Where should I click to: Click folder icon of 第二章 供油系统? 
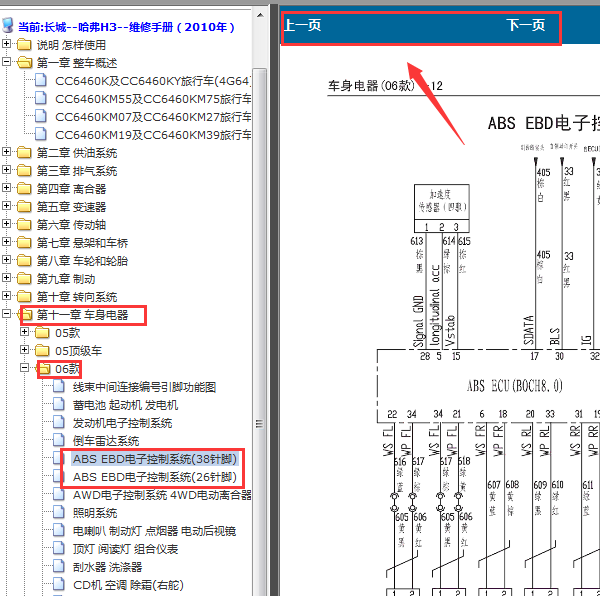click(x=24, y=153)
